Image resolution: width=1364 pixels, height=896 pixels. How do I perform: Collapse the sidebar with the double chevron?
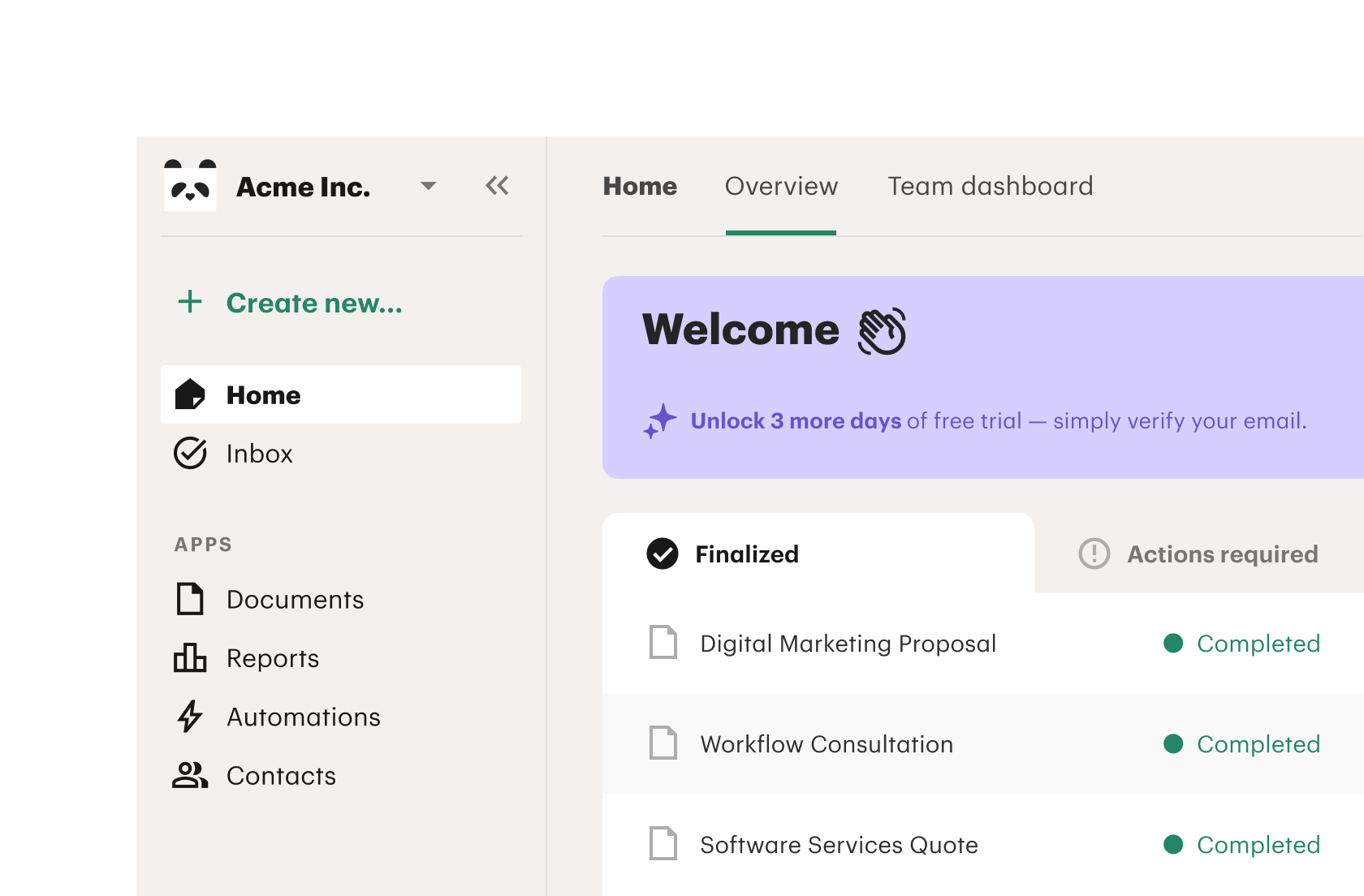tap(497, 185)
